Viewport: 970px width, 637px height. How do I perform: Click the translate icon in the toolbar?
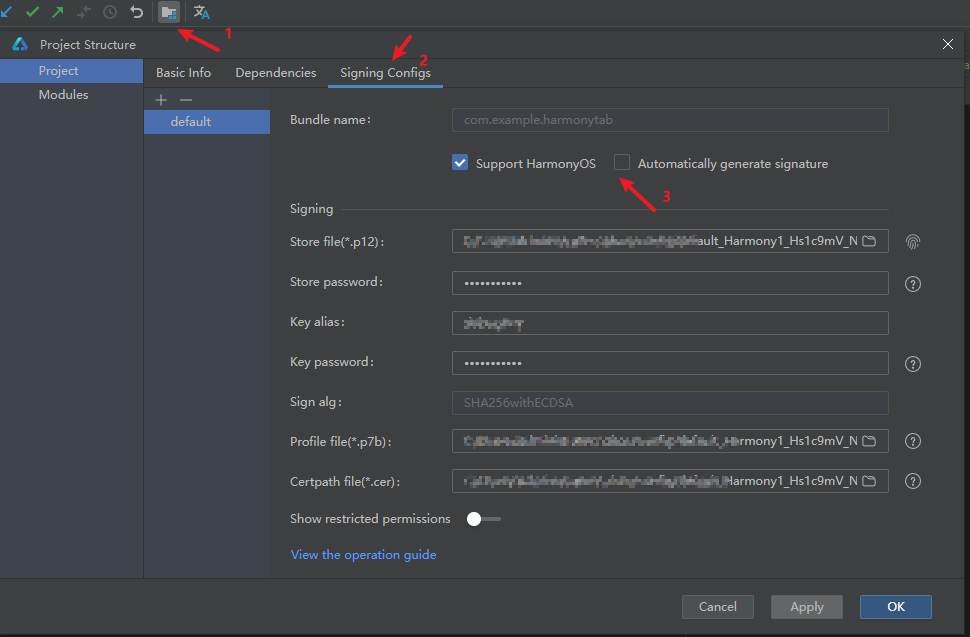pos(202,12)
